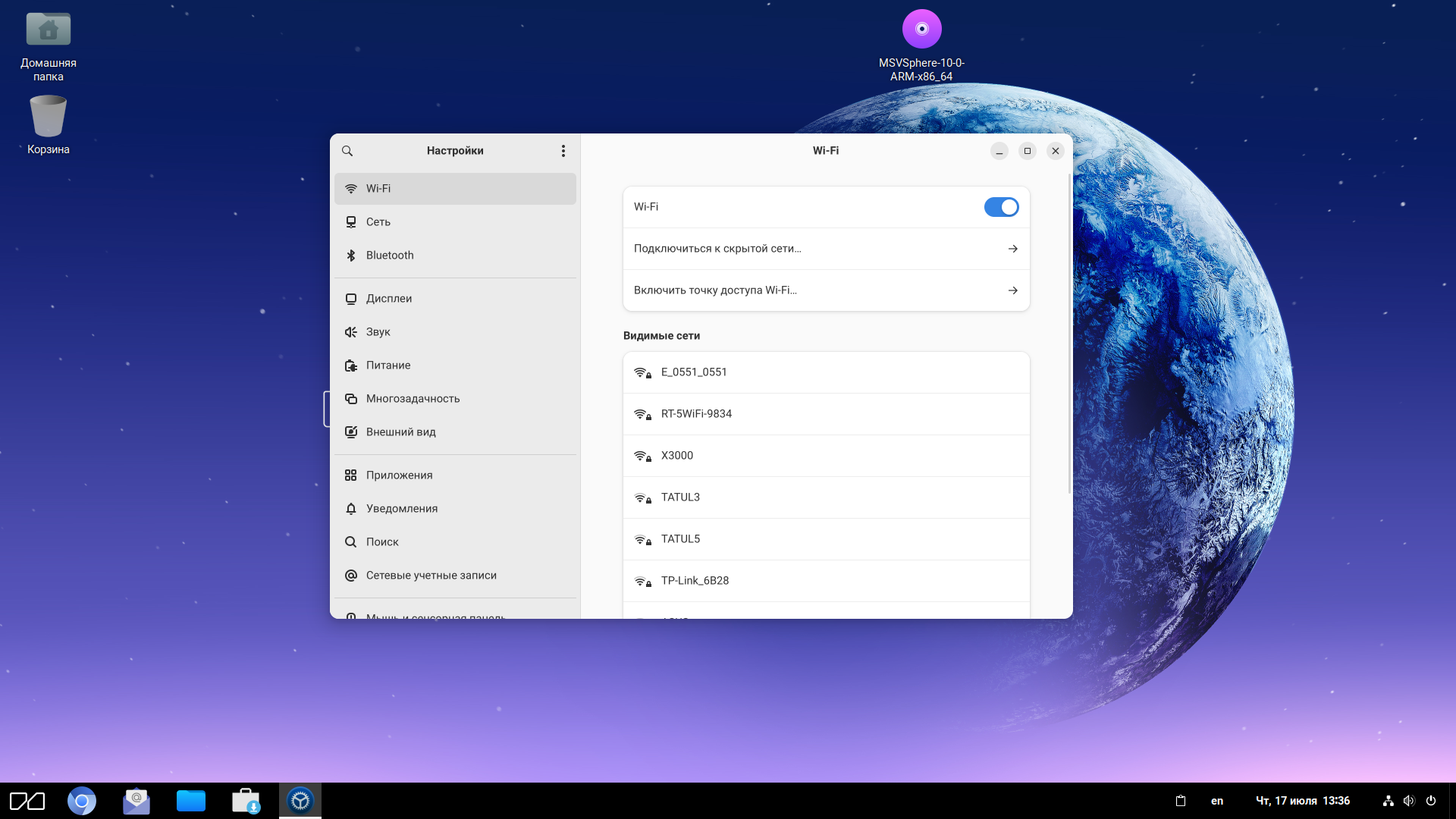Click the Звук speaker icon in sidebar
The height and width of the screenshot is (819, 1456).
(x=351, y=332)
